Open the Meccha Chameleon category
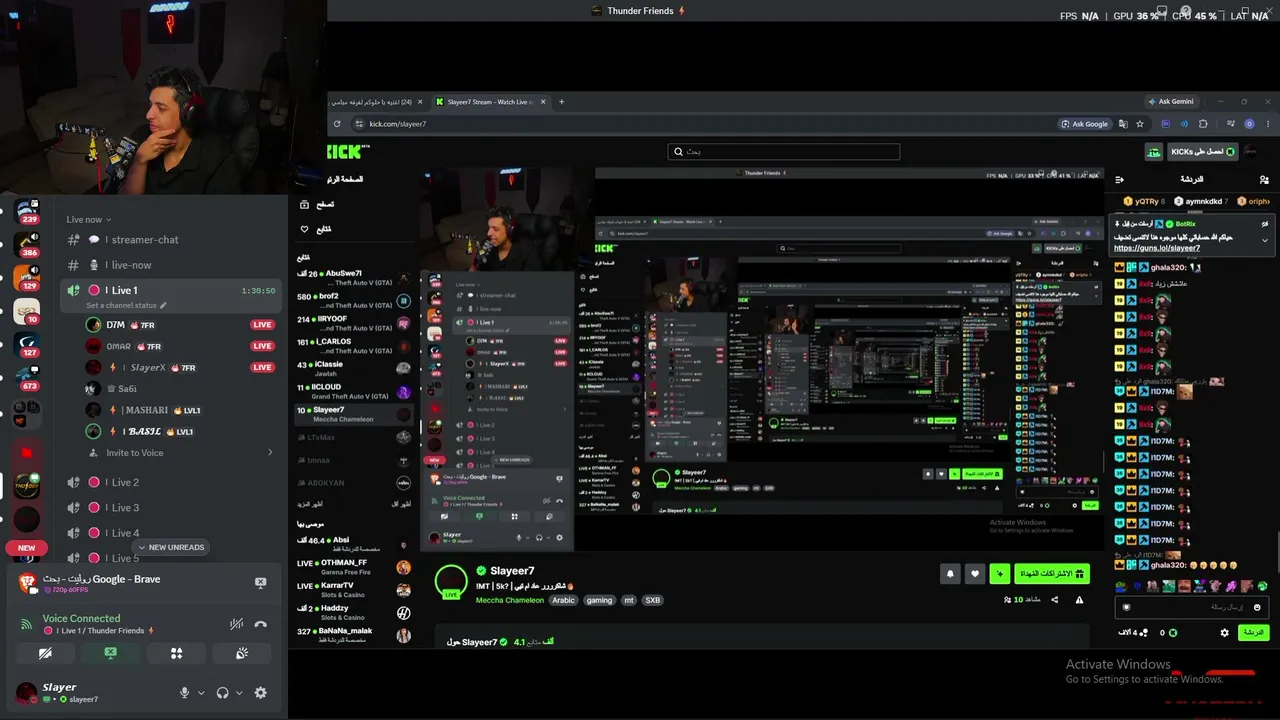The width and height of the screenshot is (1280, 720). (x=510, y=600)
